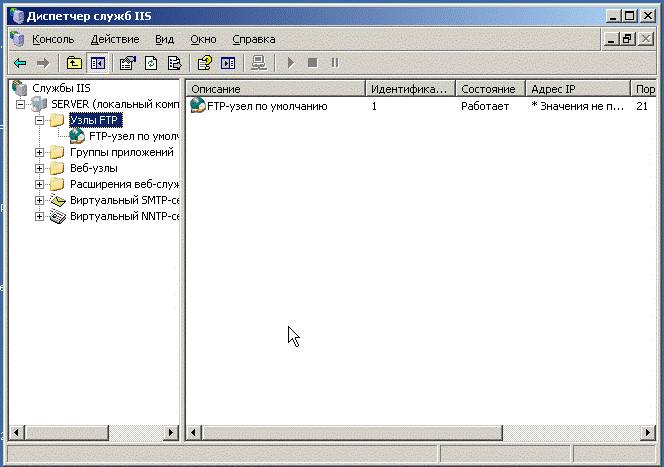
Task: Click the Pause service icon
Action: tap(335, 63)
